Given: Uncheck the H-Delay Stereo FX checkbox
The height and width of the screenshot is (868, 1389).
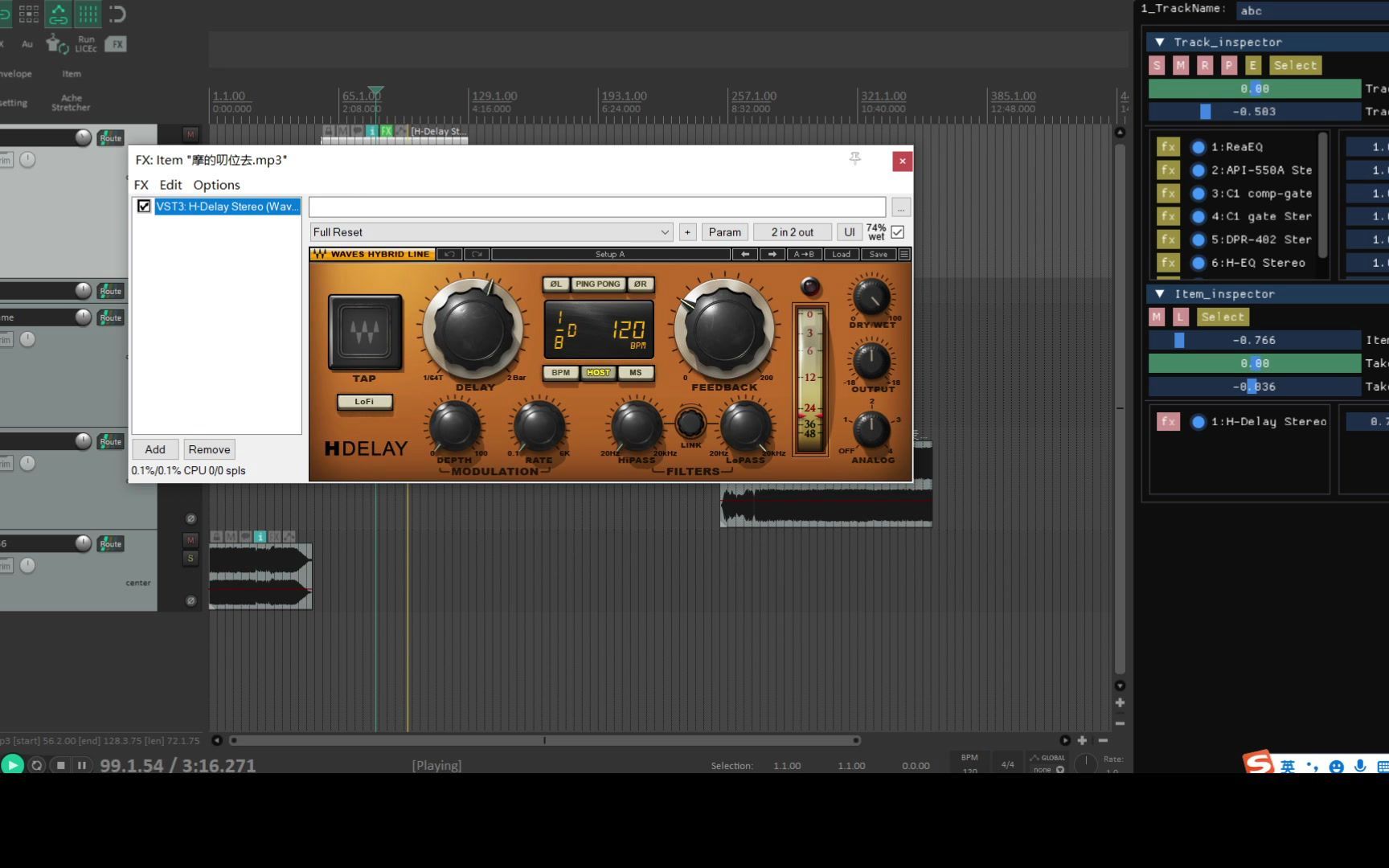Looking at the screenshot, I should [144, 207].
